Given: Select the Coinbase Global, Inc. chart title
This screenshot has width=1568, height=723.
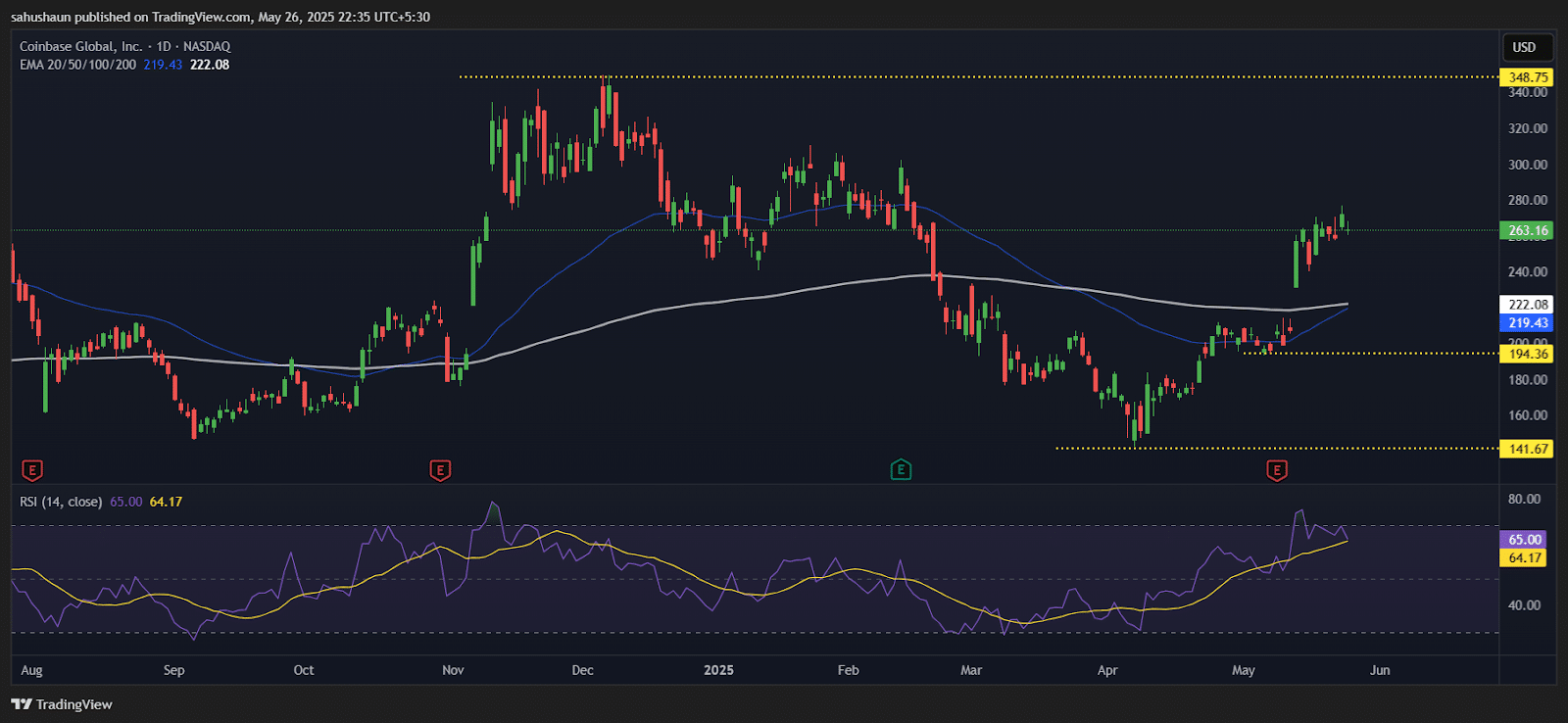Looking at the screenshot, I should pos(81,46).
